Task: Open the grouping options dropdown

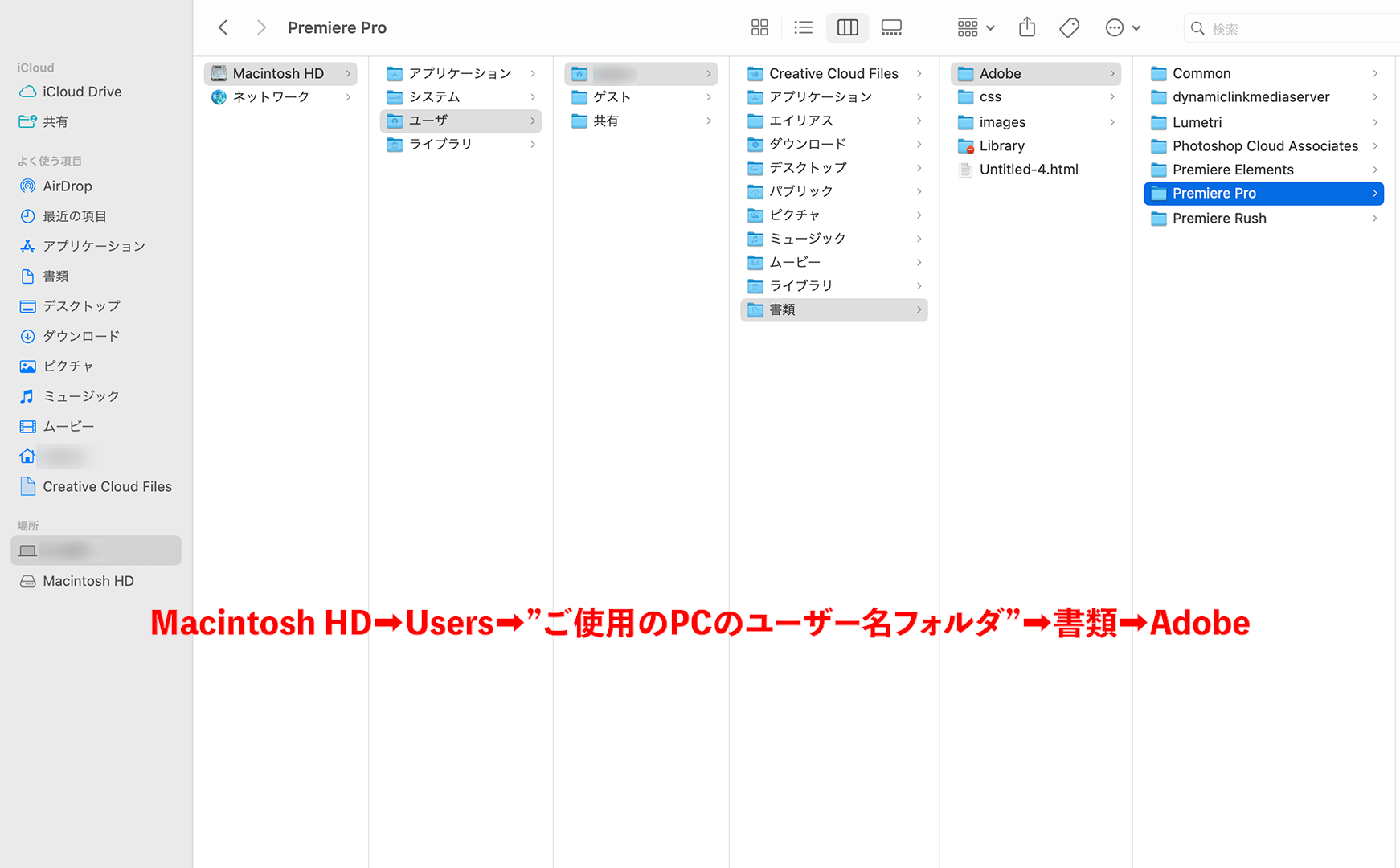Action: [974, 27]
